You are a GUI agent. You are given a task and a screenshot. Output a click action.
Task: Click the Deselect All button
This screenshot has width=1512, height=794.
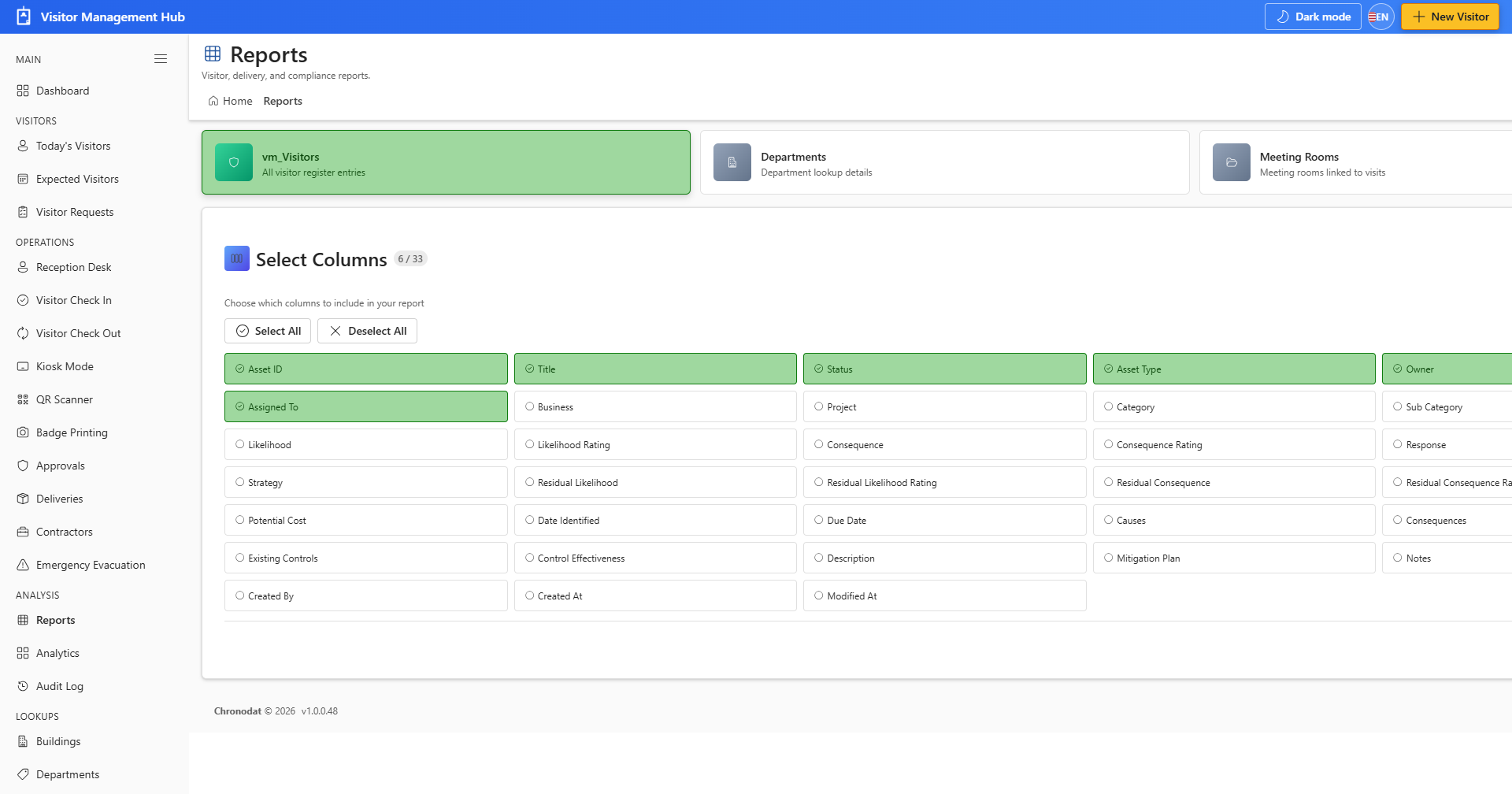pyautogui.click(x=367, y=331)
